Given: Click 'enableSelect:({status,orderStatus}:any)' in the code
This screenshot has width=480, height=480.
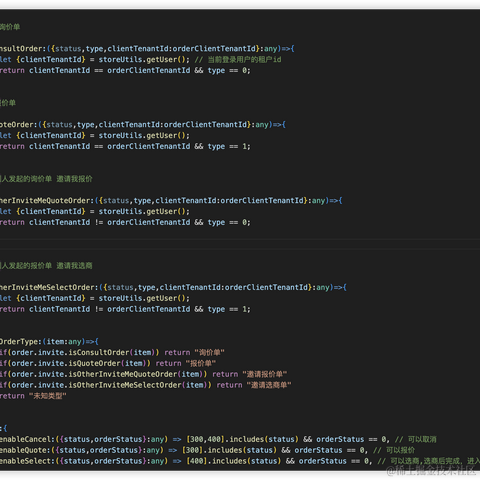Looking at the screenshot, I should [84, 461].
